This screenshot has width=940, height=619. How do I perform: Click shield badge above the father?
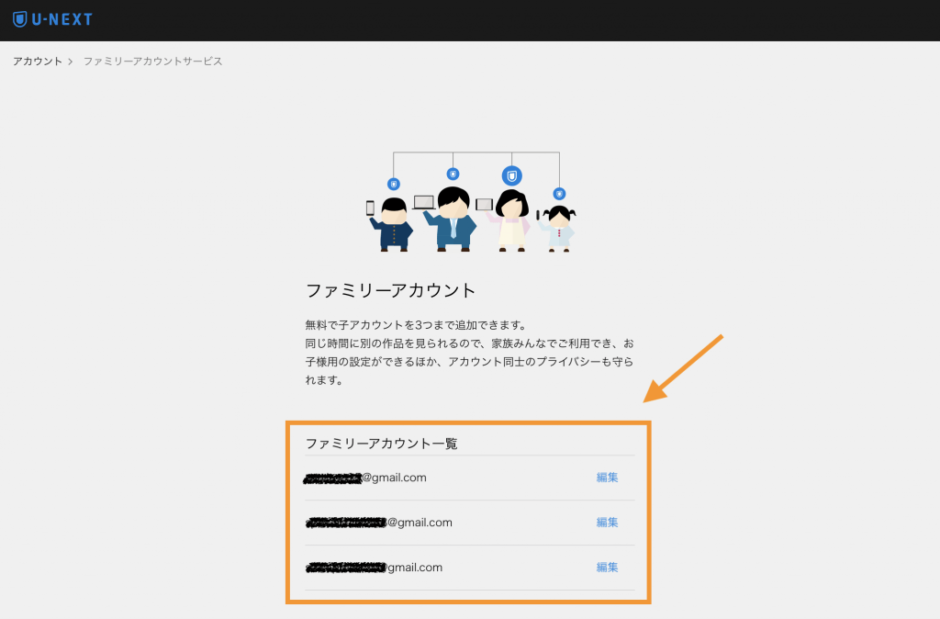click(x=453, y=174)
